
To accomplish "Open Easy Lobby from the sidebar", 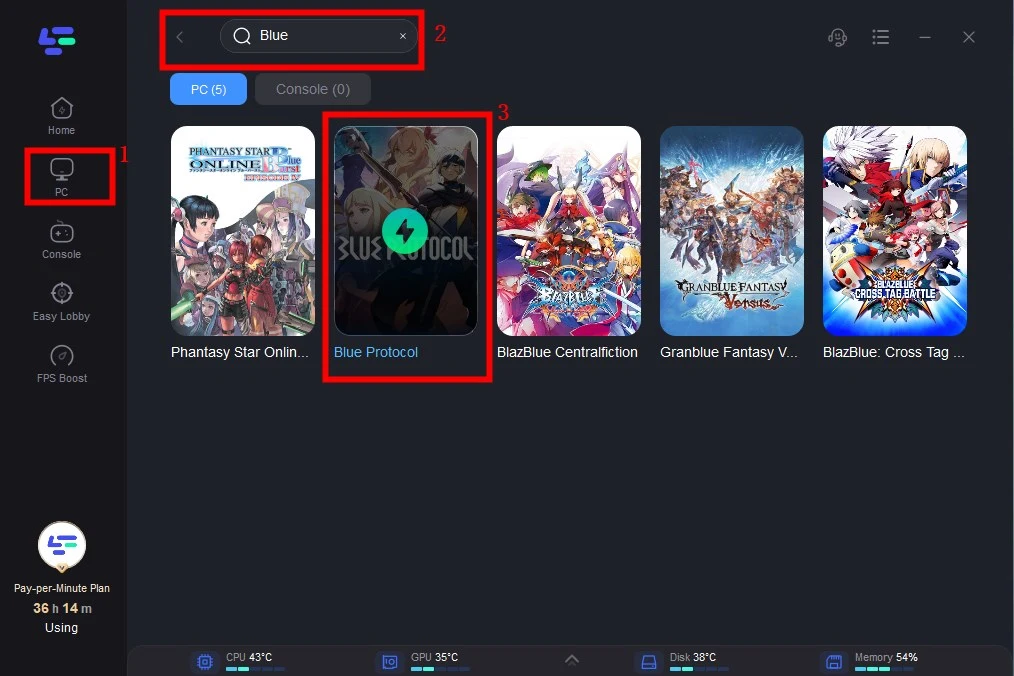I will (x=61, y=302).
